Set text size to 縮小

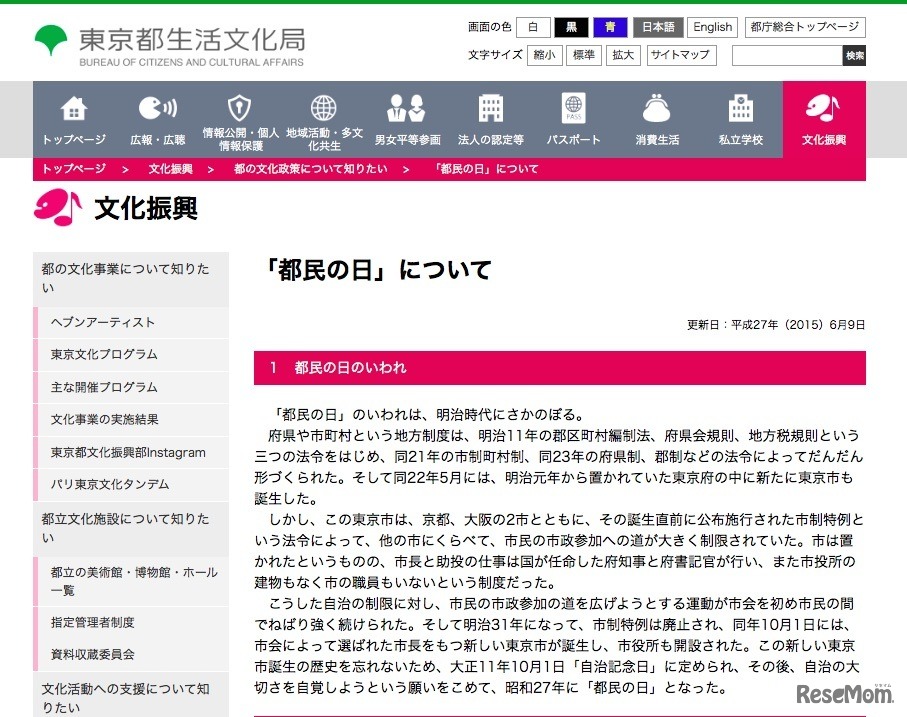click(545, 55)
